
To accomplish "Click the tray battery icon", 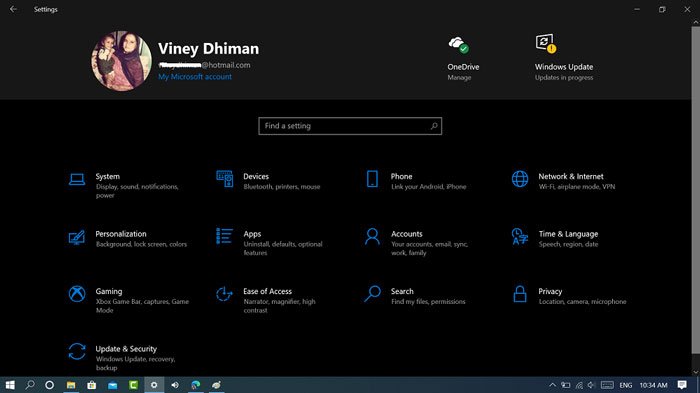I will click(x=566, y=385).
